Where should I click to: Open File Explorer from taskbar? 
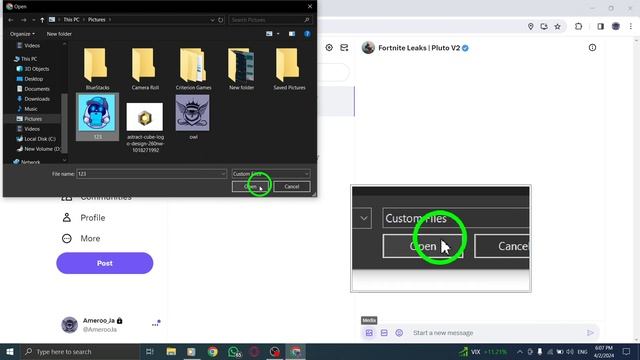pyautogui.click(x=171, y=352)
